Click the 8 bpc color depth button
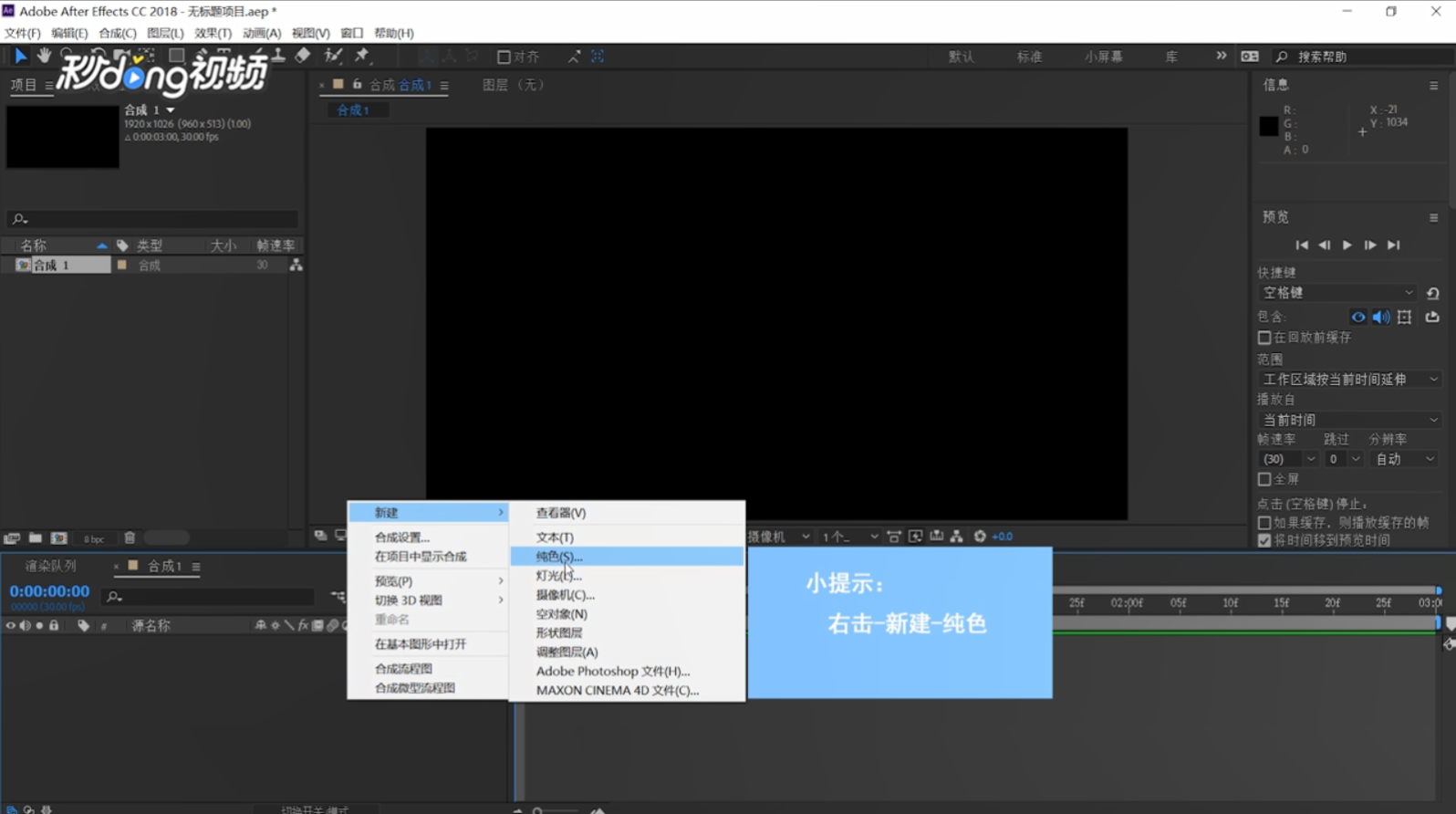 click(94, 539)
